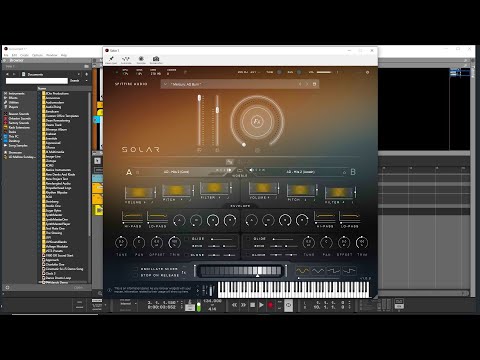The image size is (480, 360).
Task: Click the save preset icon in Solar
Action: coord(314,84)
